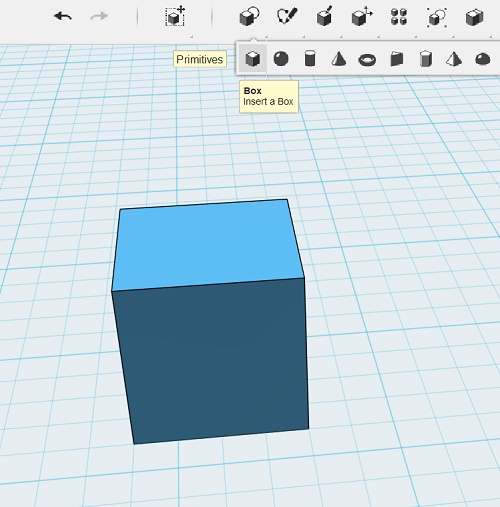This screenshot has height=507, width=500.
Task: Insert a Box primitive
Action: point(253,59)
